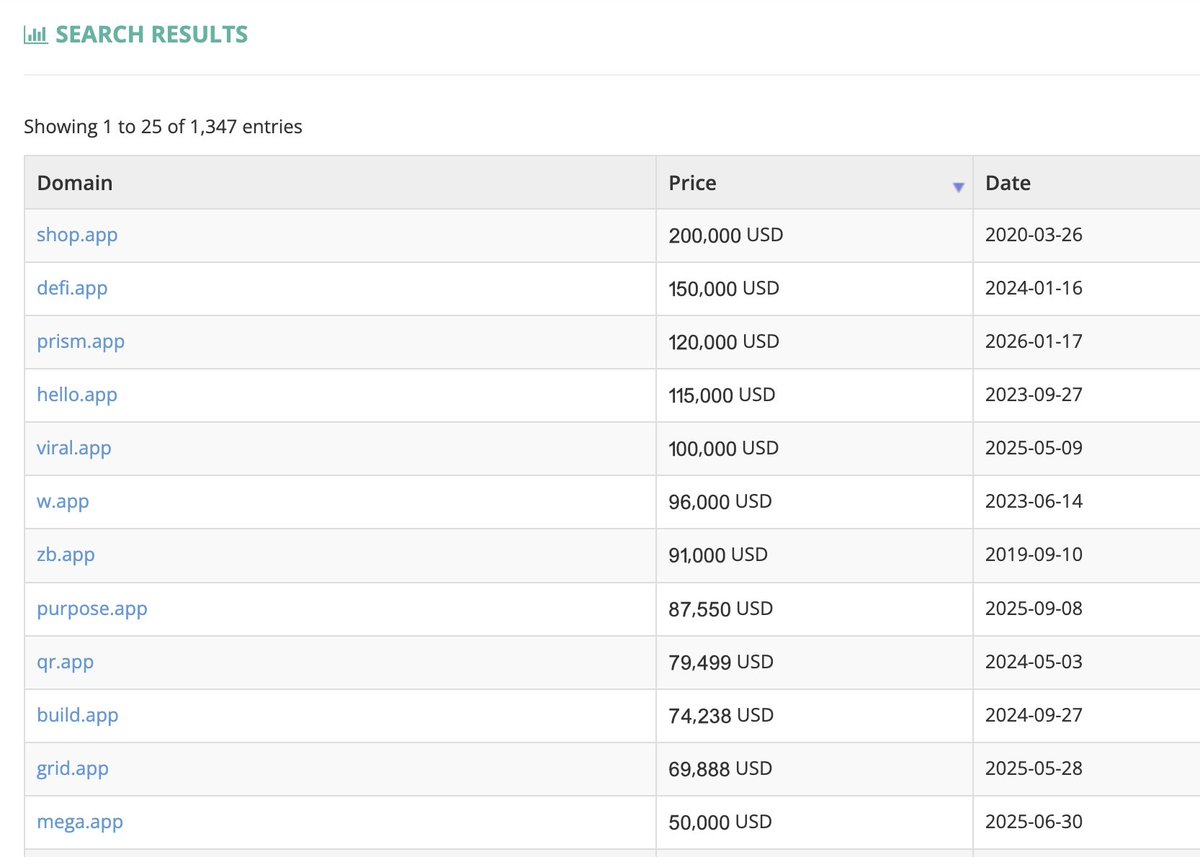
Task: Open the viral.app domain link
Action: click(x=74, y=448)
